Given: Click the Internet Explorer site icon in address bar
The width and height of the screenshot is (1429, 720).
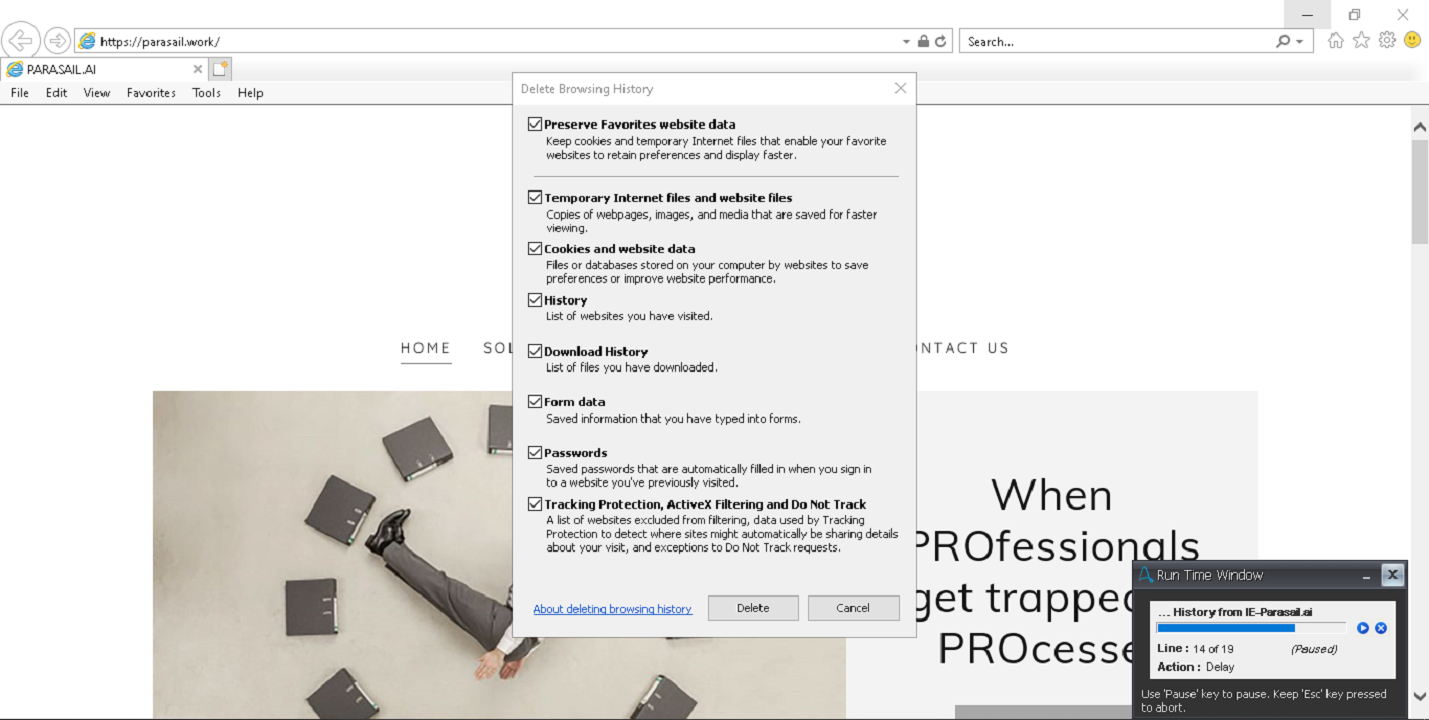Looking at the screenshot, I should 87,41.
